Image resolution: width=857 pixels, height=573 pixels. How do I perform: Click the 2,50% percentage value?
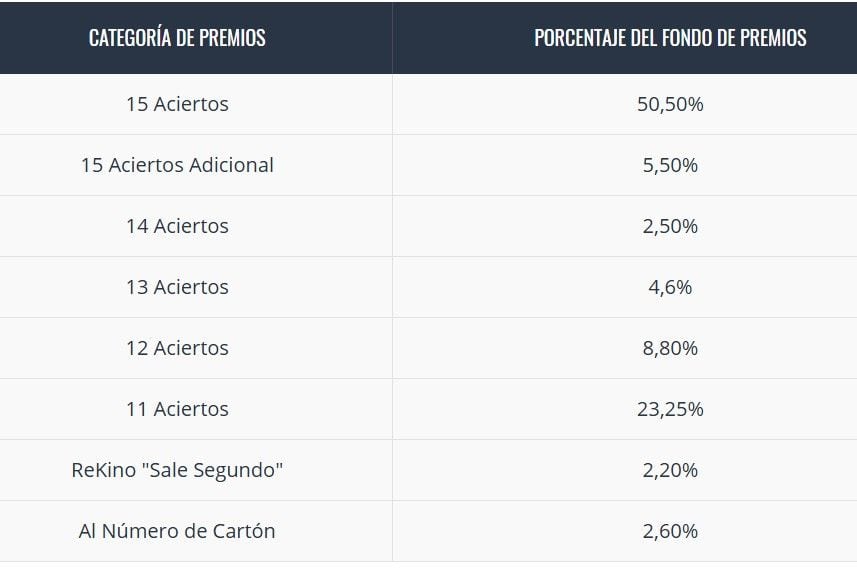click(670, 226)
